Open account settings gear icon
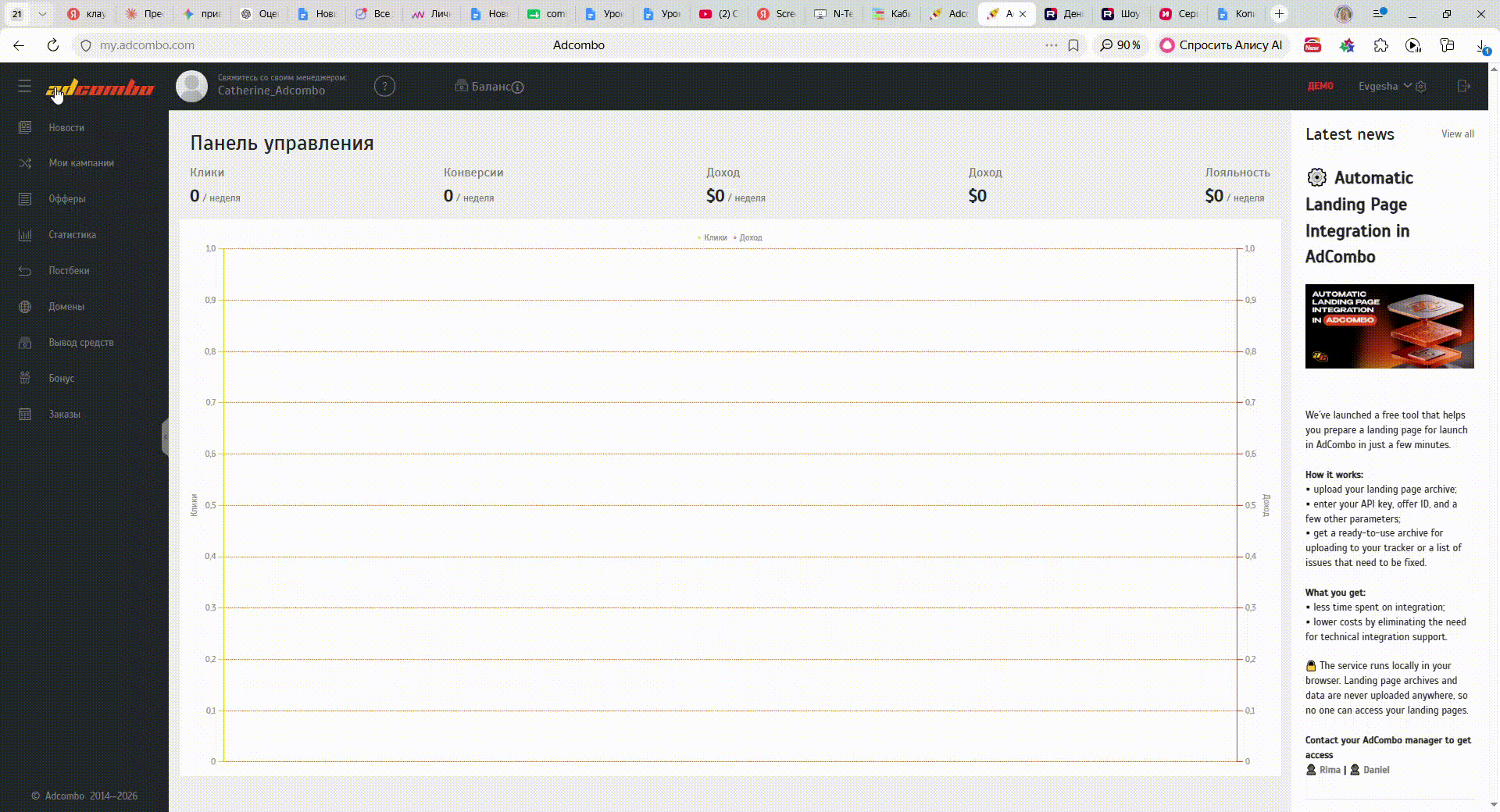The width and height of the screenshot is (1500, 812). pos(1421,87)
